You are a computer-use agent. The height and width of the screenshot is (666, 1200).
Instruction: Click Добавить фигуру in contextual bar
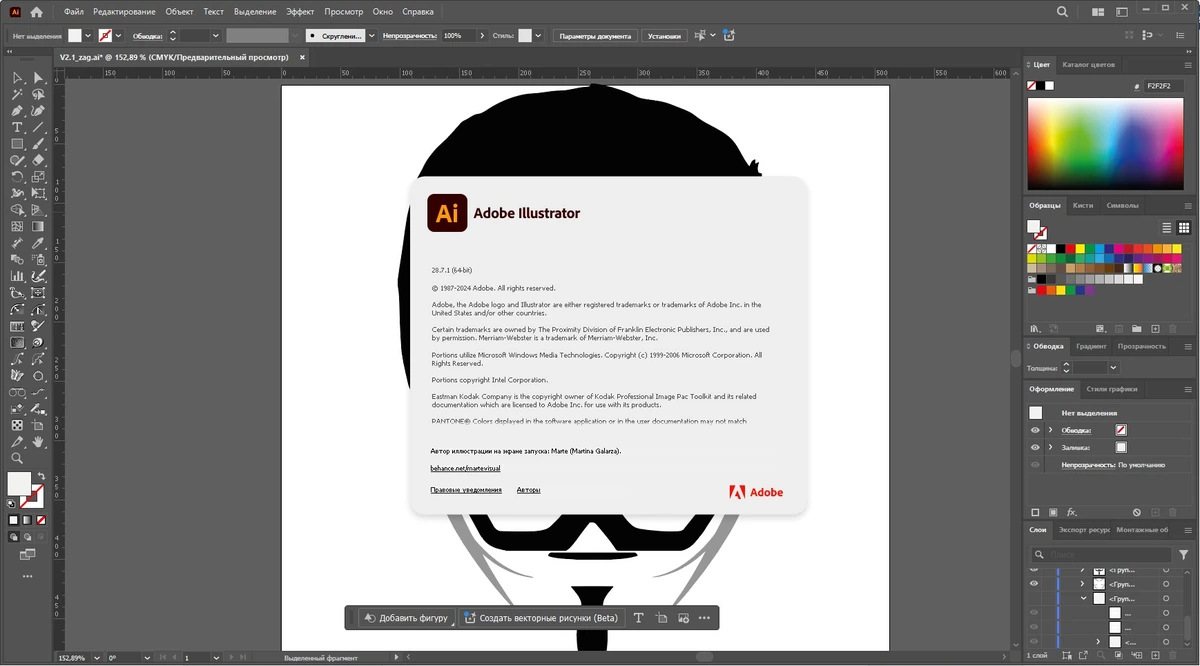pyautogui.click(x=405, y=618)
